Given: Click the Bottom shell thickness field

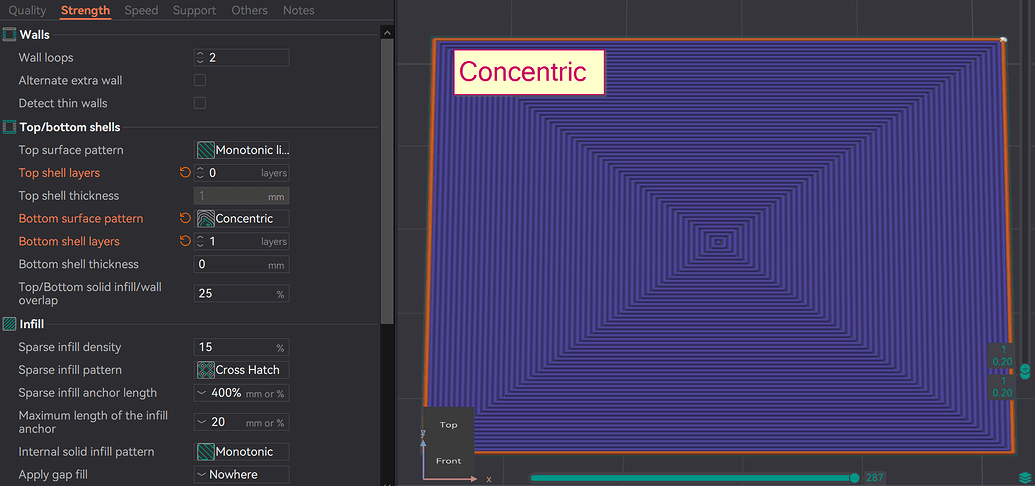Looking at the screenshot, I should pyautogui.click(x=242, y=264).
